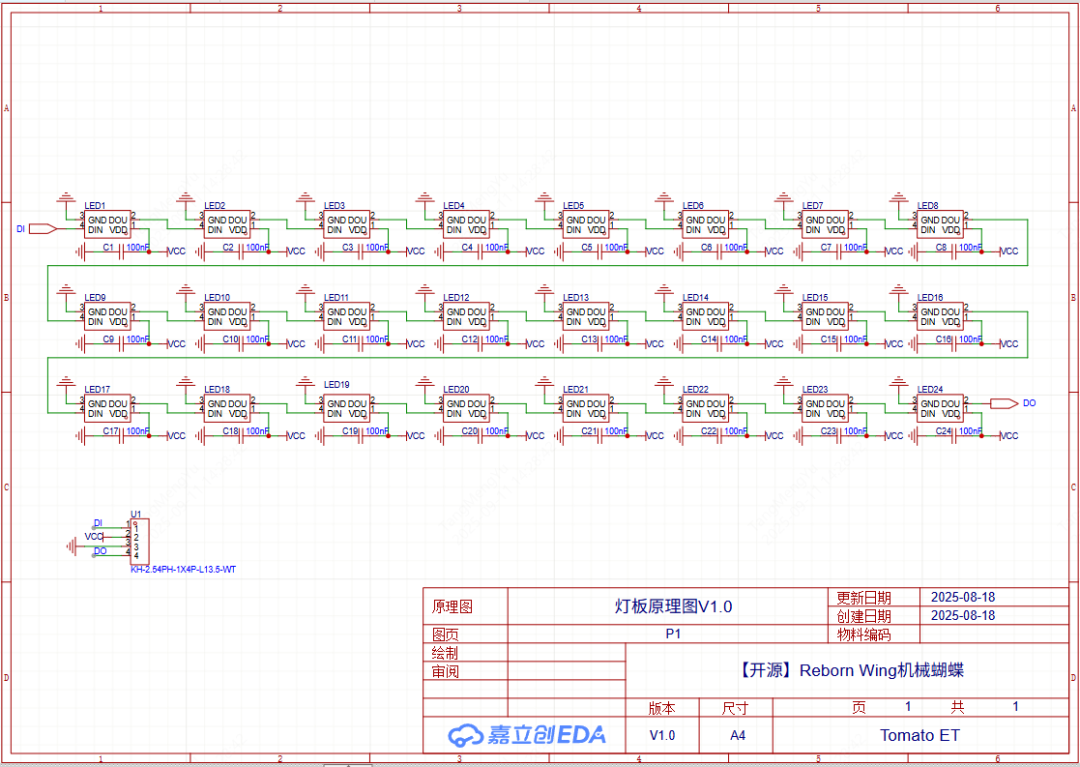Click the VCC net label near C8
This screenshot has width=1080, height=767.
pyautogui.click(x=1009, y=251)
